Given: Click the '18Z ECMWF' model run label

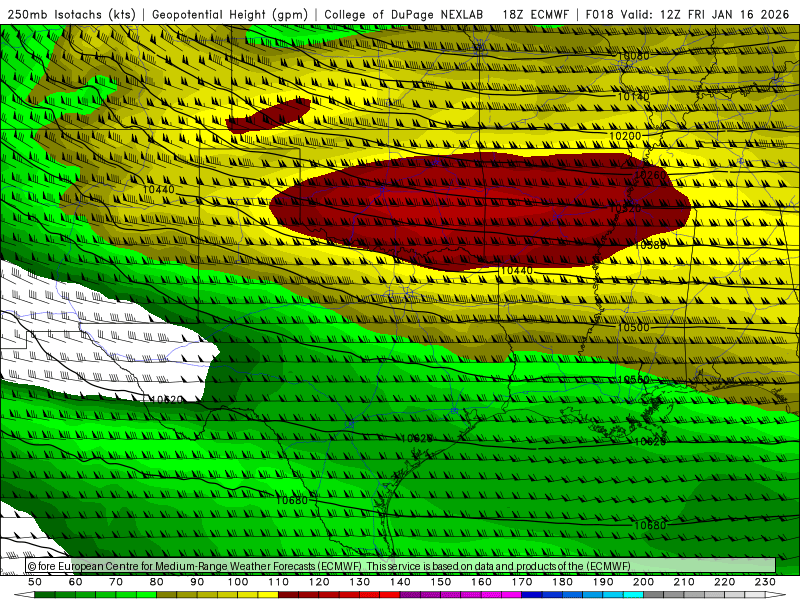Looking at the screenshot, I should click(x=535, y=14).
